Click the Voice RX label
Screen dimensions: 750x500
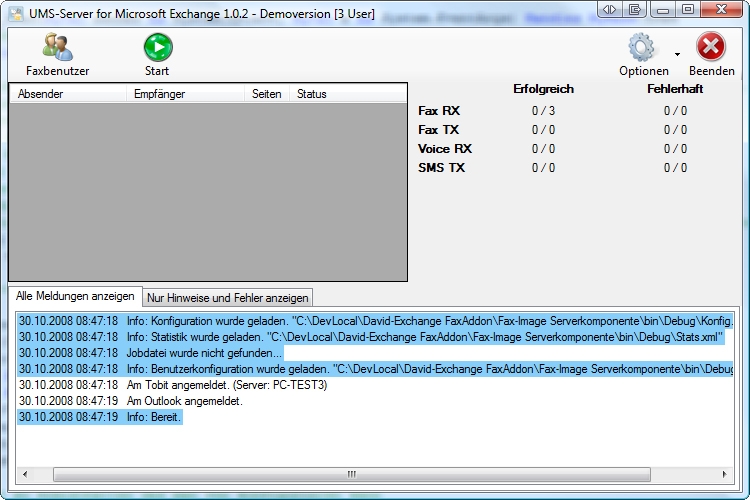pyautogui.click(x=445, y=149)
